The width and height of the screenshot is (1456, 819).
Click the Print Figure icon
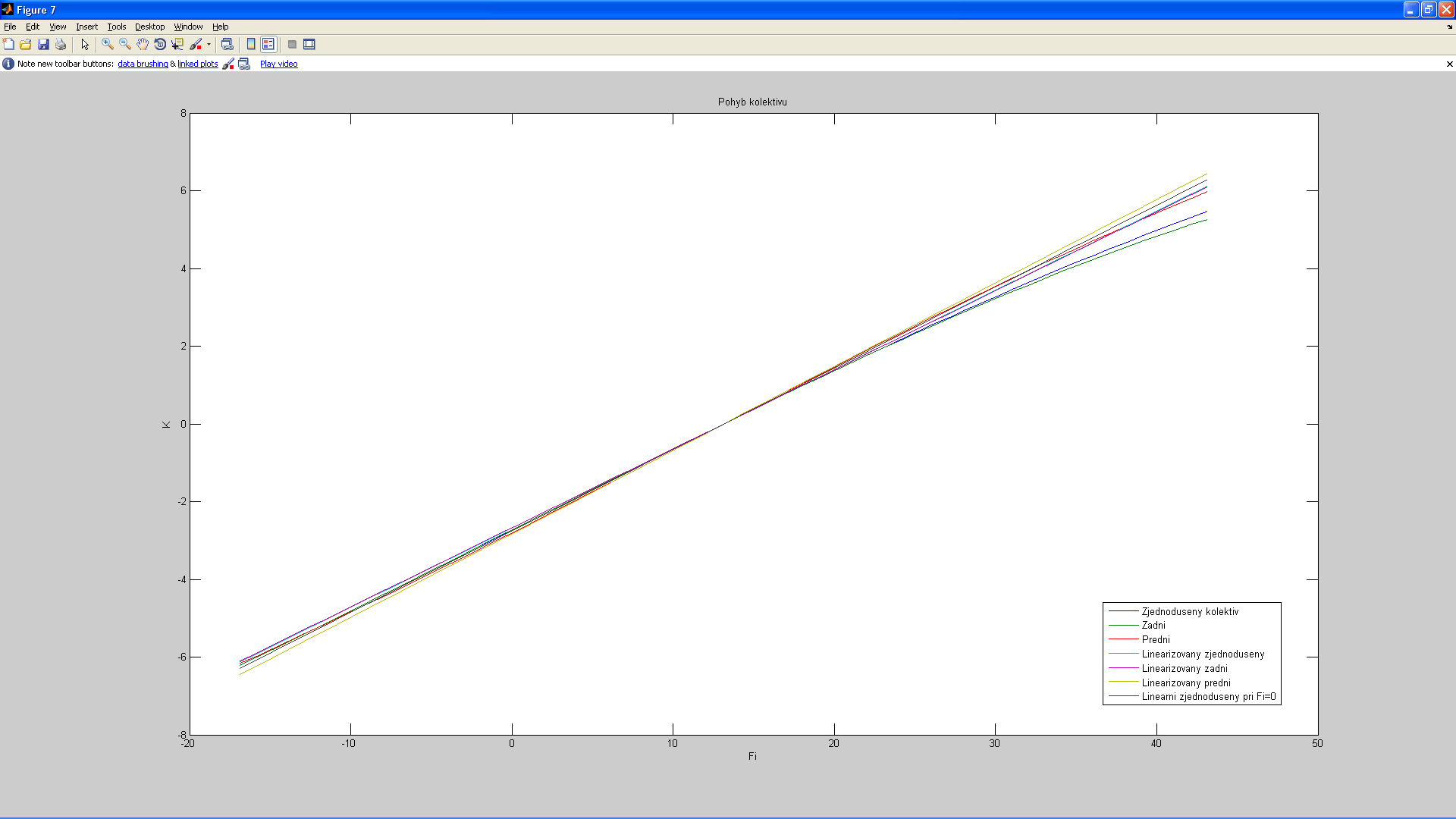(61, 44)
